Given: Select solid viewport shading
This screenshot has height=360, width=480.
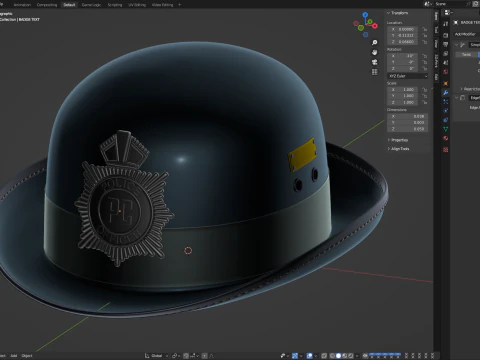Looking at the screenshot, I should pos(338,356).
